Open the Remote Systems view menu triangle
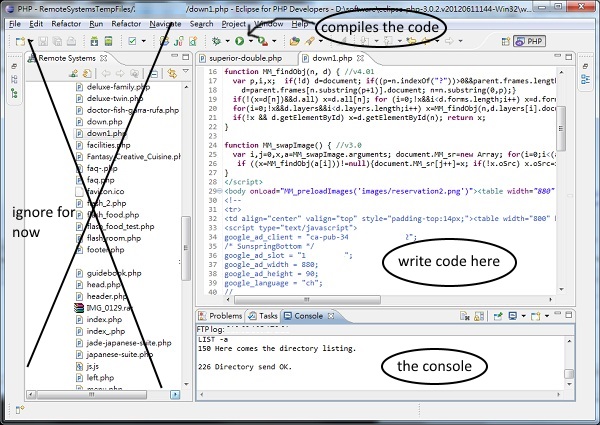Screen dimensions: 600x425 (x=186, y=71)
